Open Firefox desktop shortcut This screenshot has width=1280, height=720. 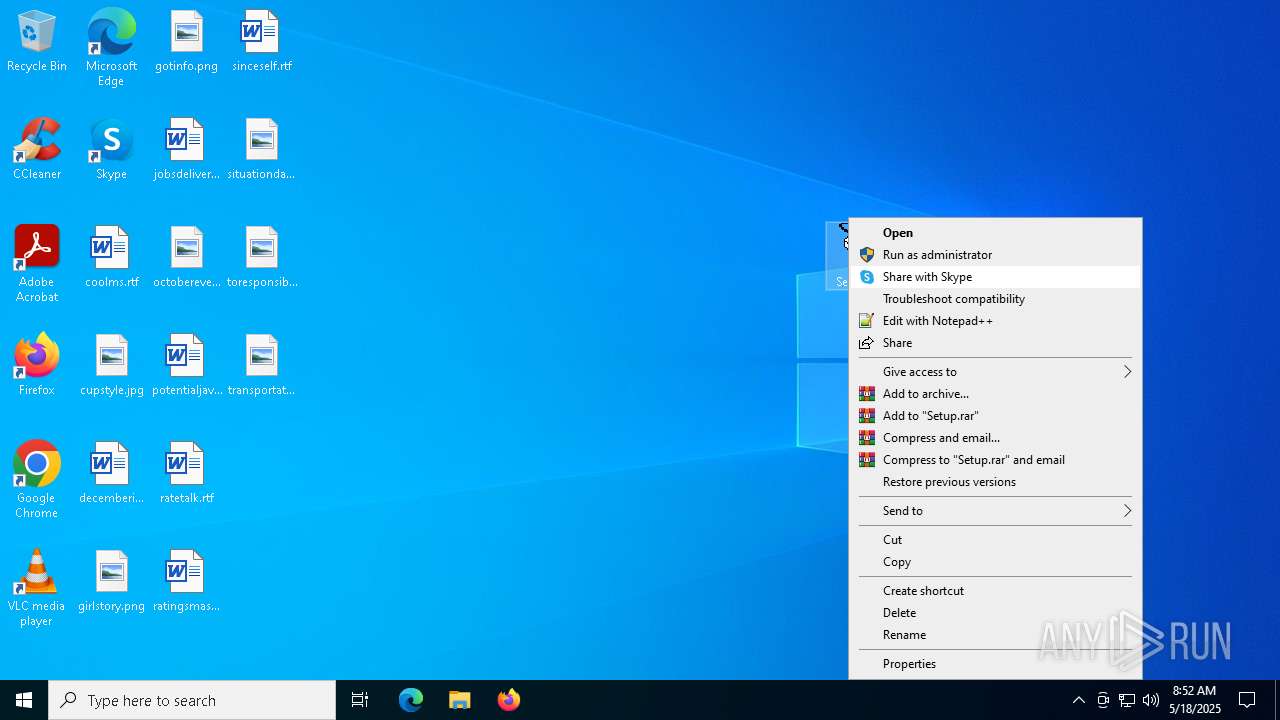pos(37,366)
